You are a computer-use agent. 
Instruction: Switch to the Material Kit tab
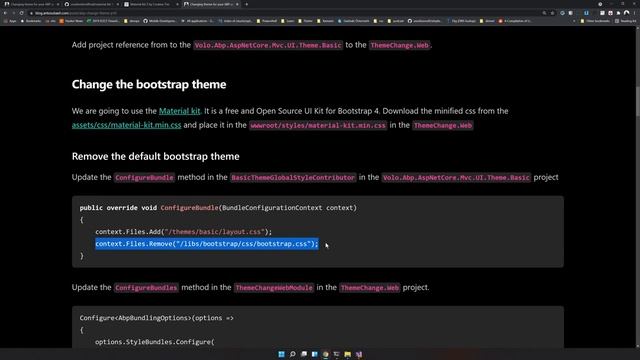point(150,4)
